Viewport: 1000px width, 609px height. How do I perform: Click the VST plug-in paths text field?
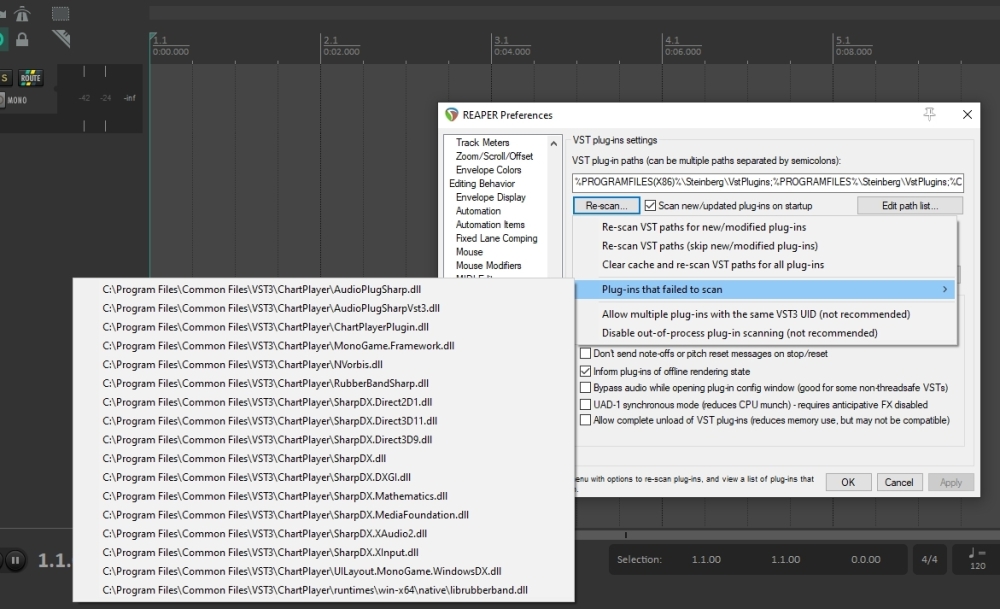pos(770,183)
